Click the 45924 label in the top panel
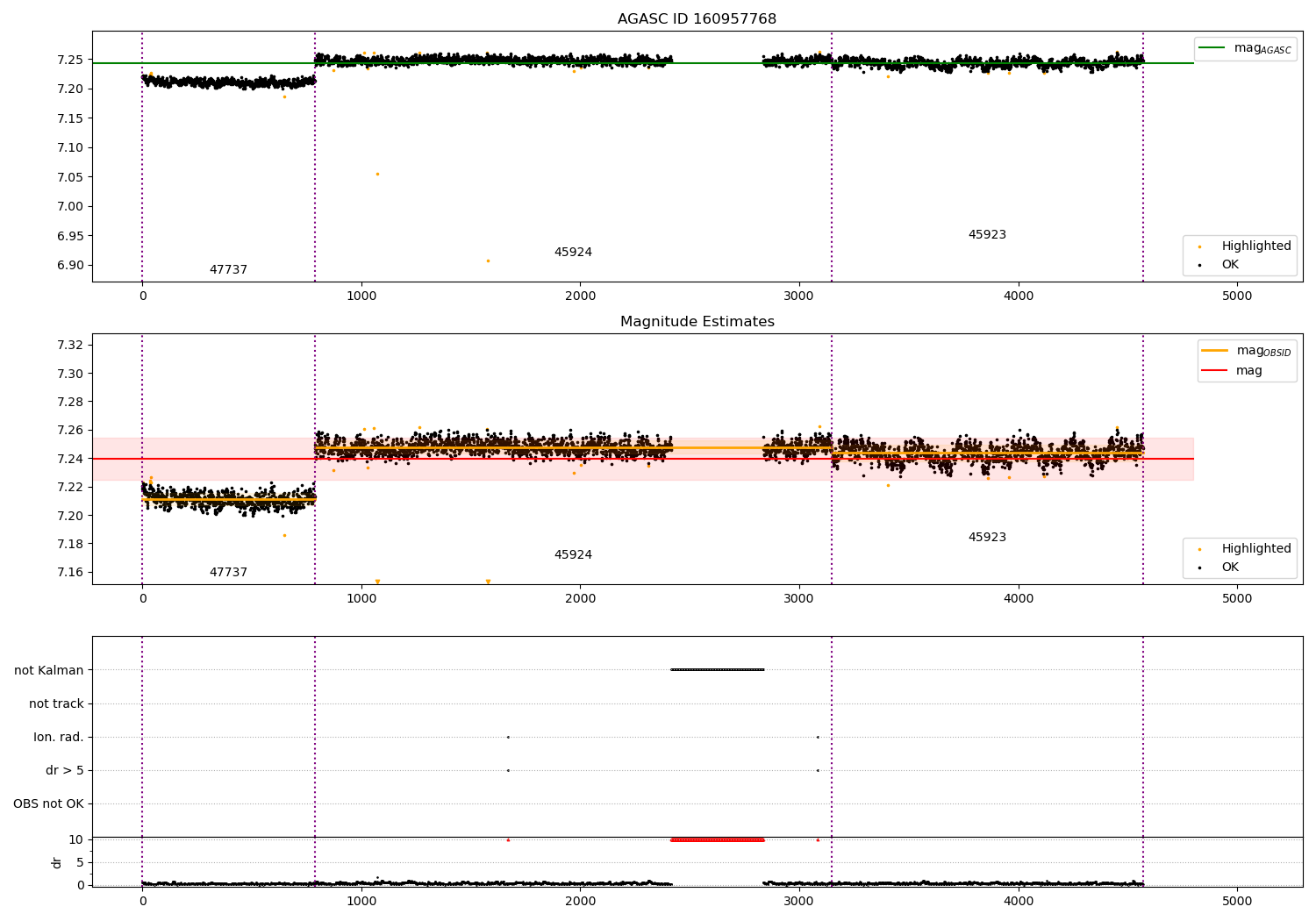Screen dimensions: 1316x921 pos(573,252)
